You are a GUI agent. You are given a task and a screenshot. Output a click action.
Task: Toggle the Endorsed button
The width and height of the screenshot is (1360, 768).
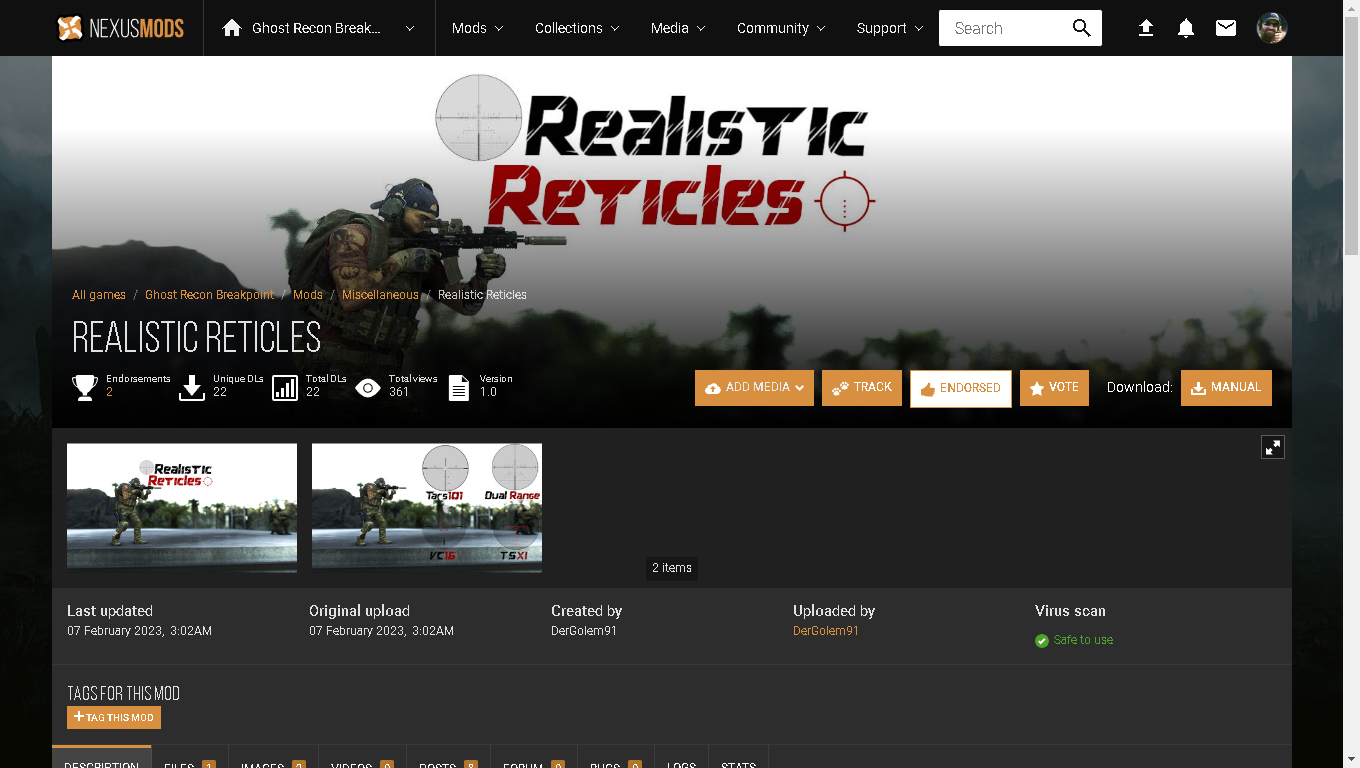pyautogui.click(x=960, y=388)
